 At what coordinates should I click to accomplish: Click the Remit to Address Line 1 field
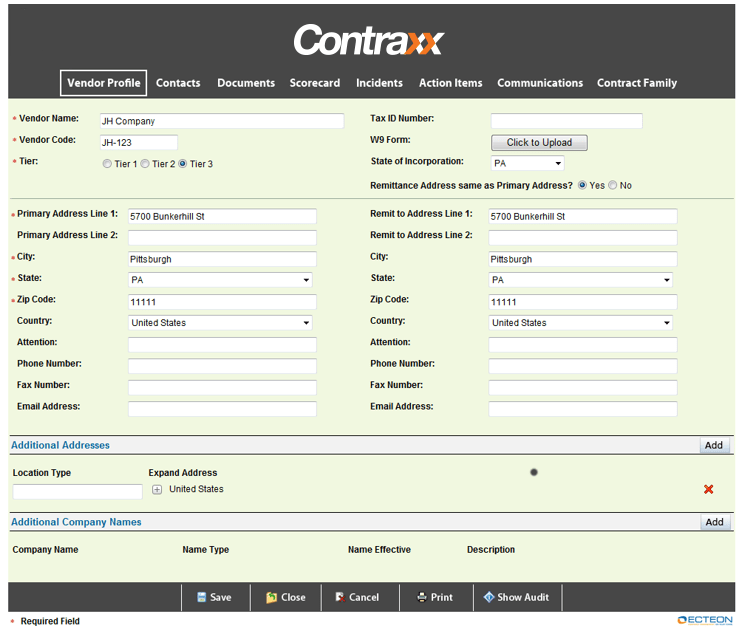click(583, 216)
